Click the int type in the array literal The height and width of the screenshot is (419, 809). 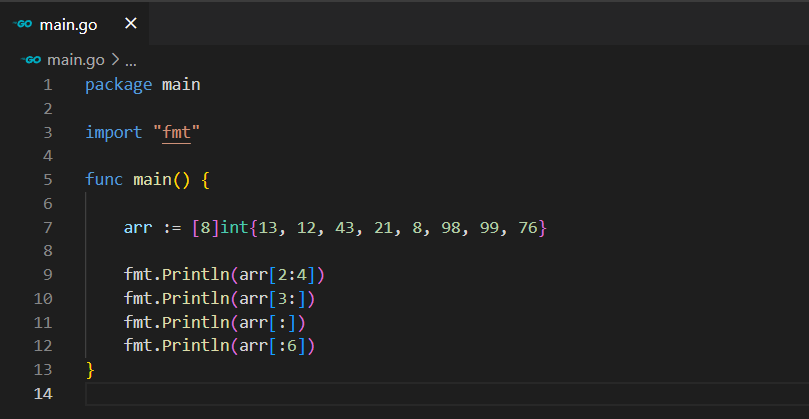234,228
